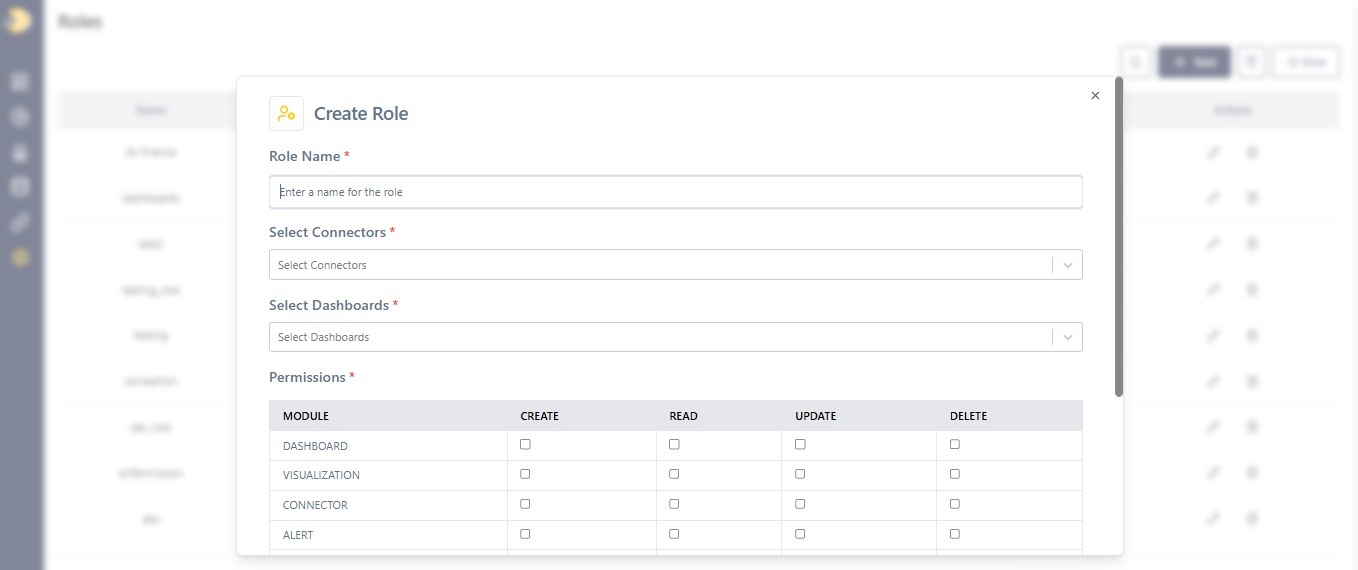This screenshot has width=1358, height=570.
Task: Click the Create Role dialog vertical scrollbar
Action: coord(1119,240)
